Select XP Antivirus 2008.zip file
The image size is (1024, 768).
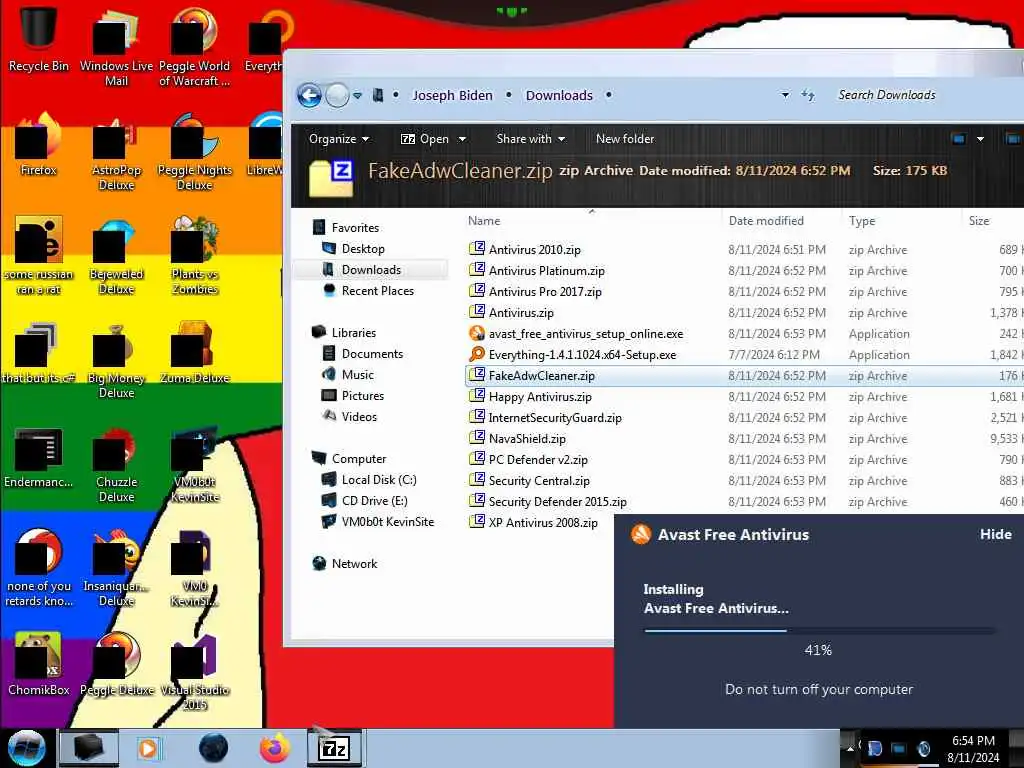tap(543, 522)
